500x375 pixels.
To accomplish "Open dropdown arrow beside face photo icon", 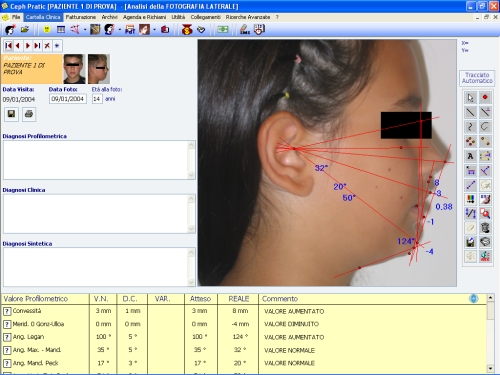I will pyautogui.click(x=154, y=30).
